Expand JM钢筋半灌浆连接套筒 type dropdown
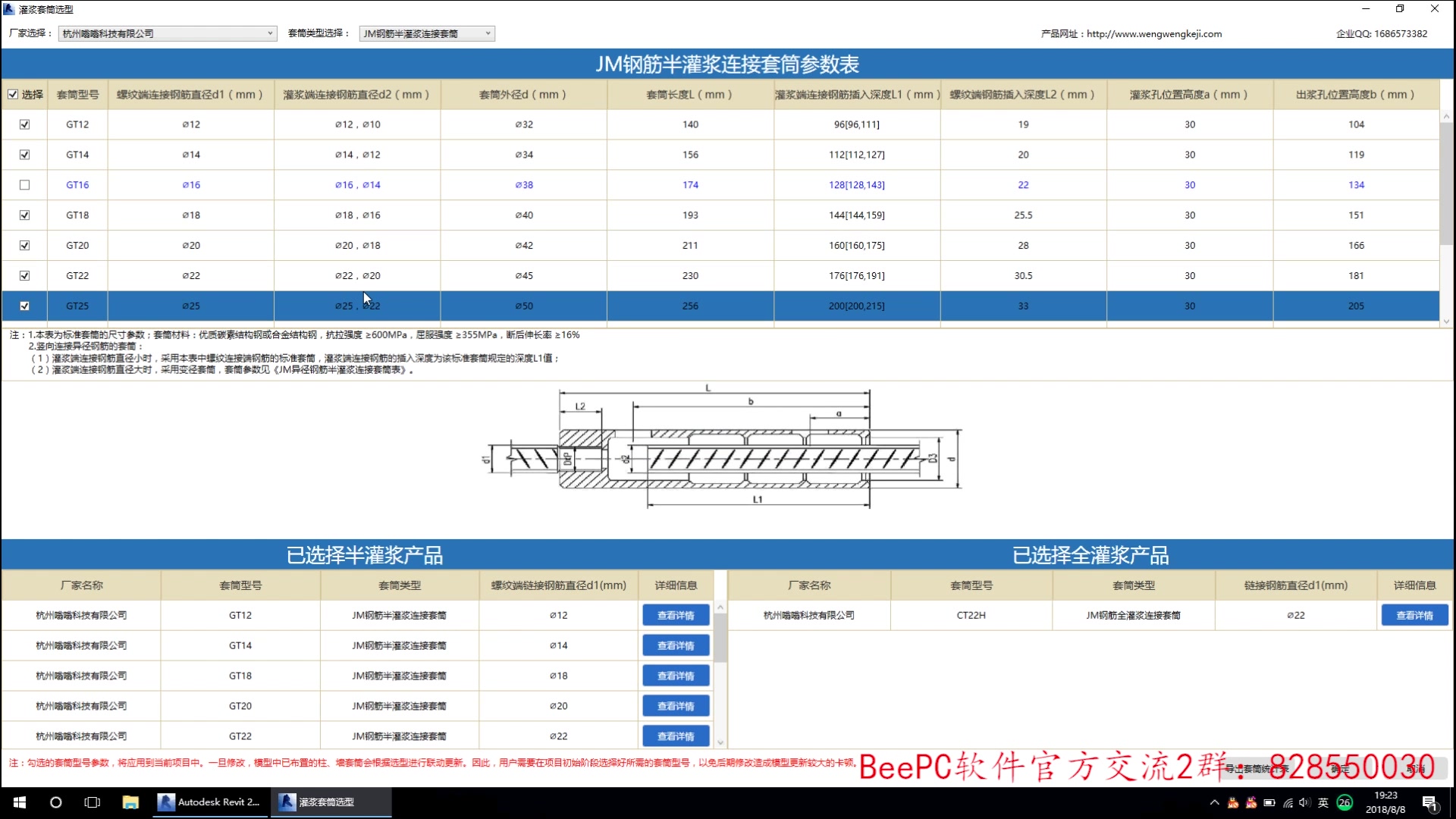This screenshot has height=819, width=1456. click(x=485, y=33)
